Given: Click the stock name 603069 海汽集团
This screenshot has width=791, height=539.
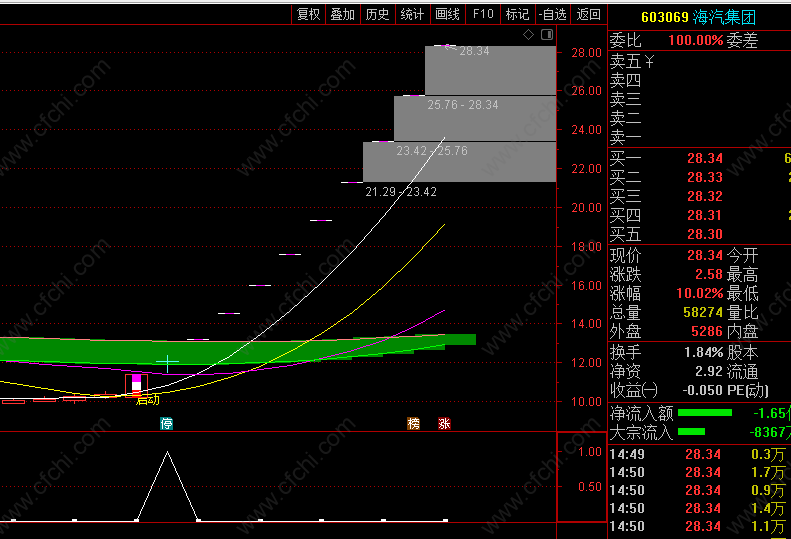Looking at the screenshot, I should (699, 17).
